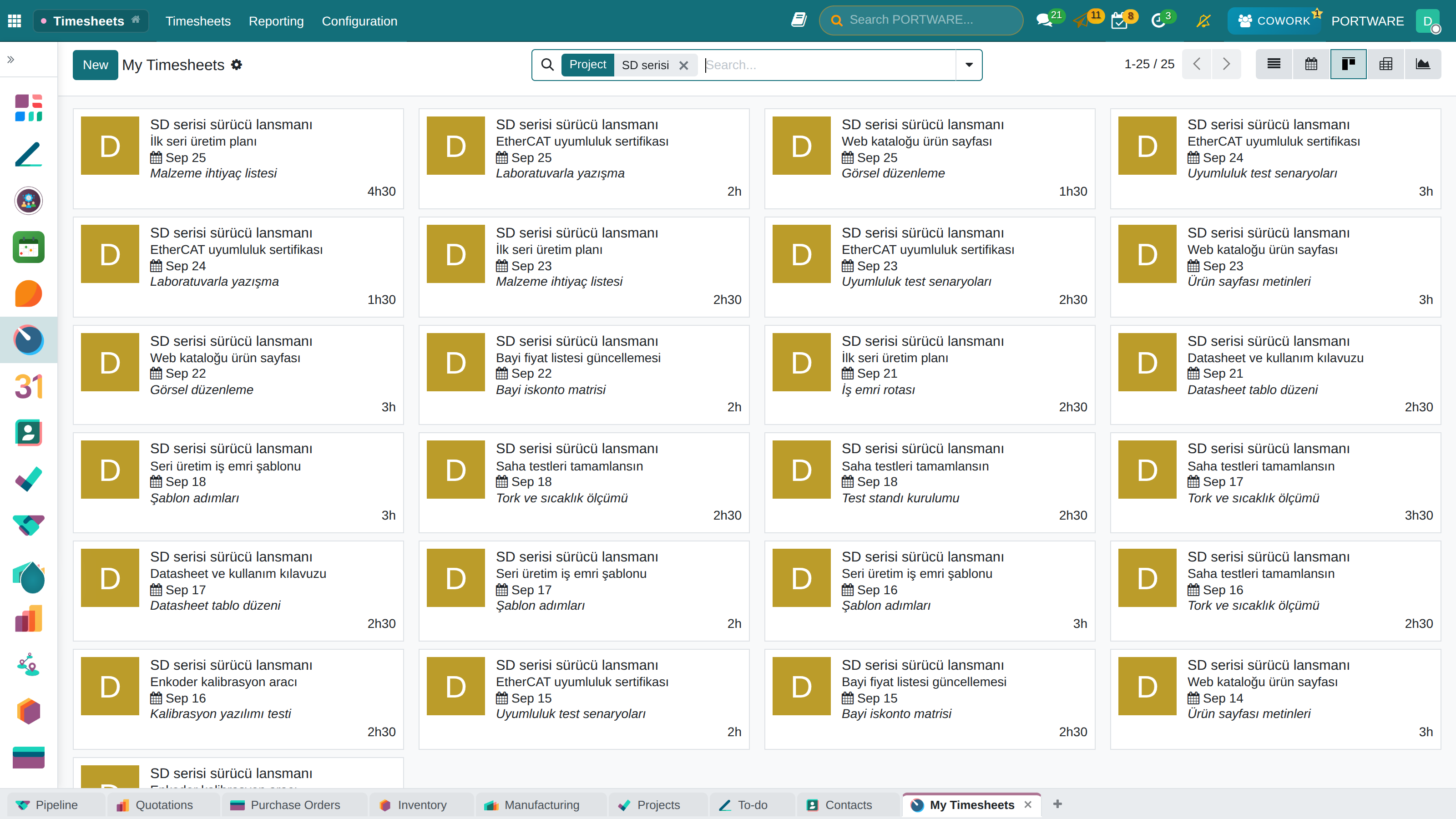
Task: Switch to the Projects tab
Action: click(x=658, y=805)
